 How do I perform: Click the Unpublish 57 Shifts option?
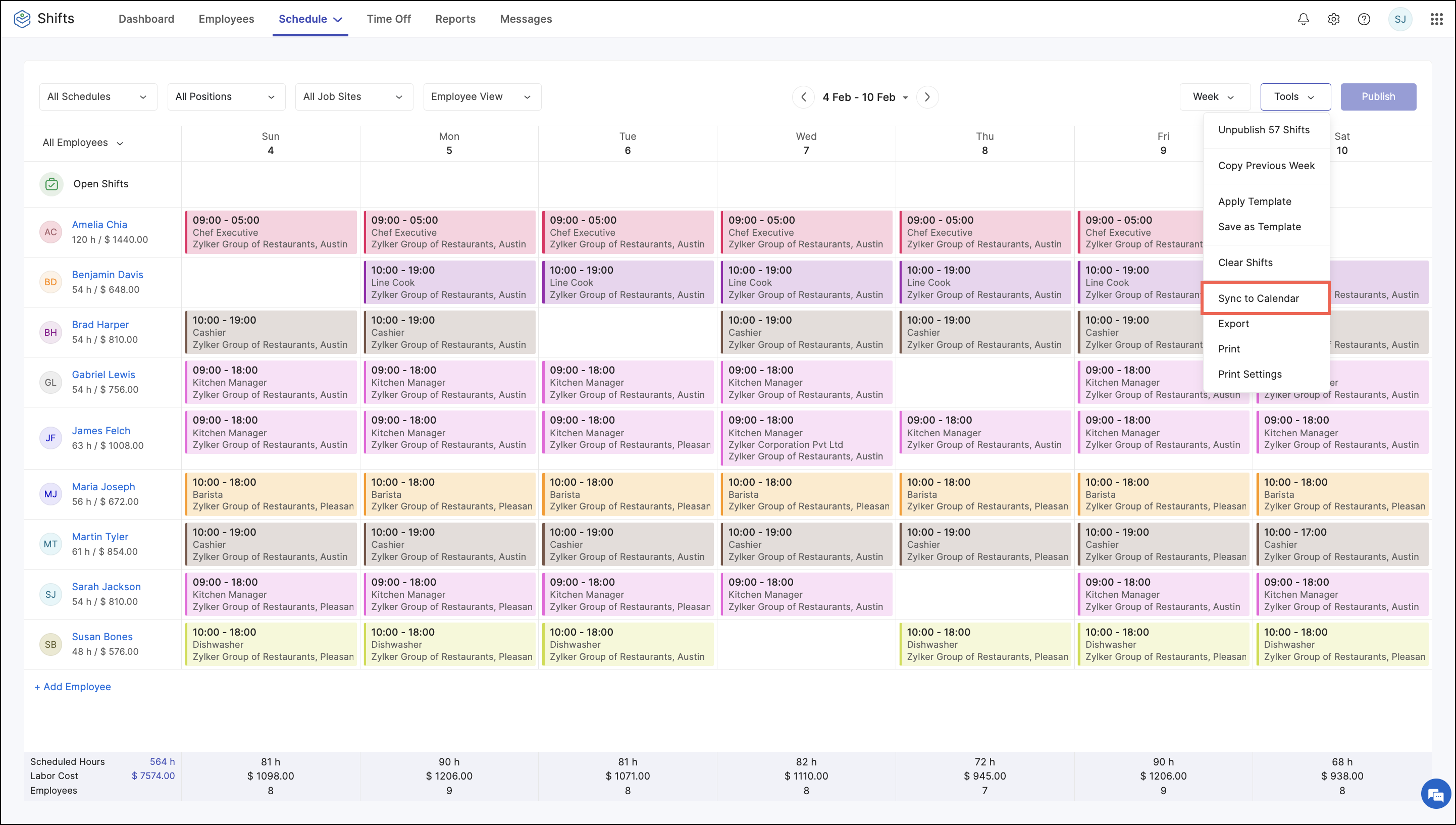1263,128
